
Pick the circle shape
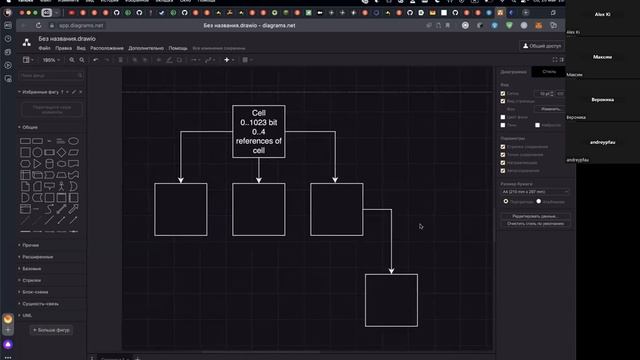point(37,153)
